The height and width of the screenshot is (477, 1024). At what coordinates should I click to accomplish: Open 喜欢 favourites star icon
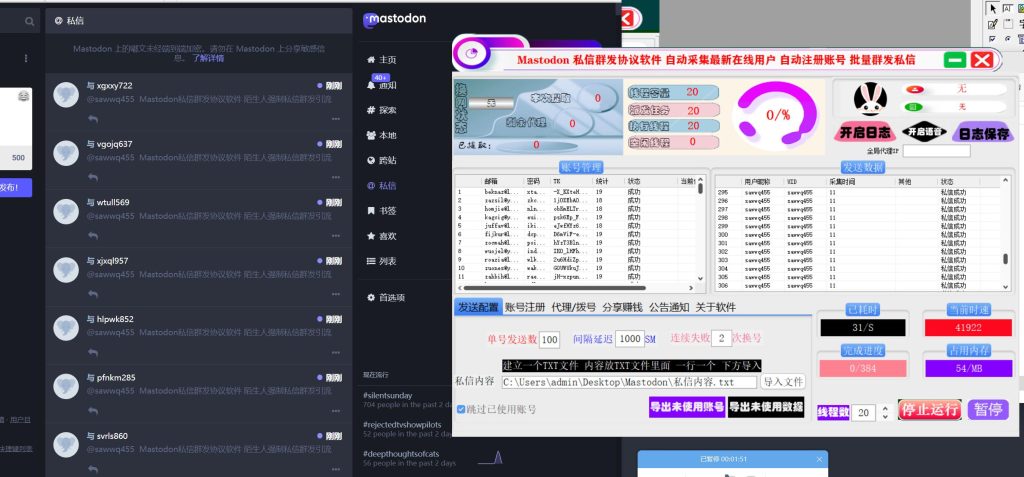371,236
